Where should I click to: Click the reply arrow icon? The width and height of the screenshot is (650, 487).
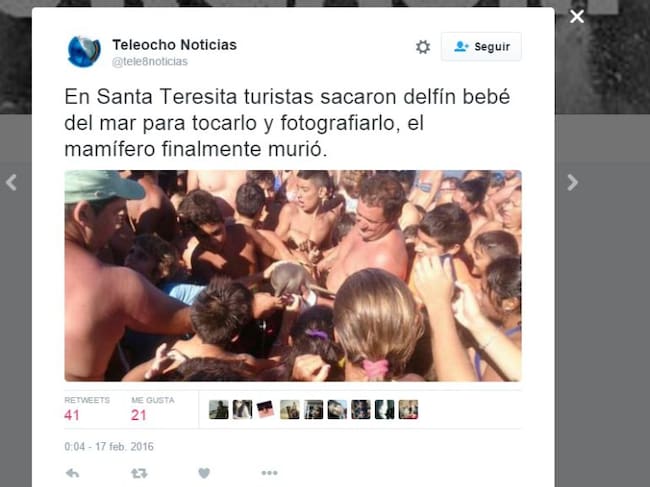73,473
